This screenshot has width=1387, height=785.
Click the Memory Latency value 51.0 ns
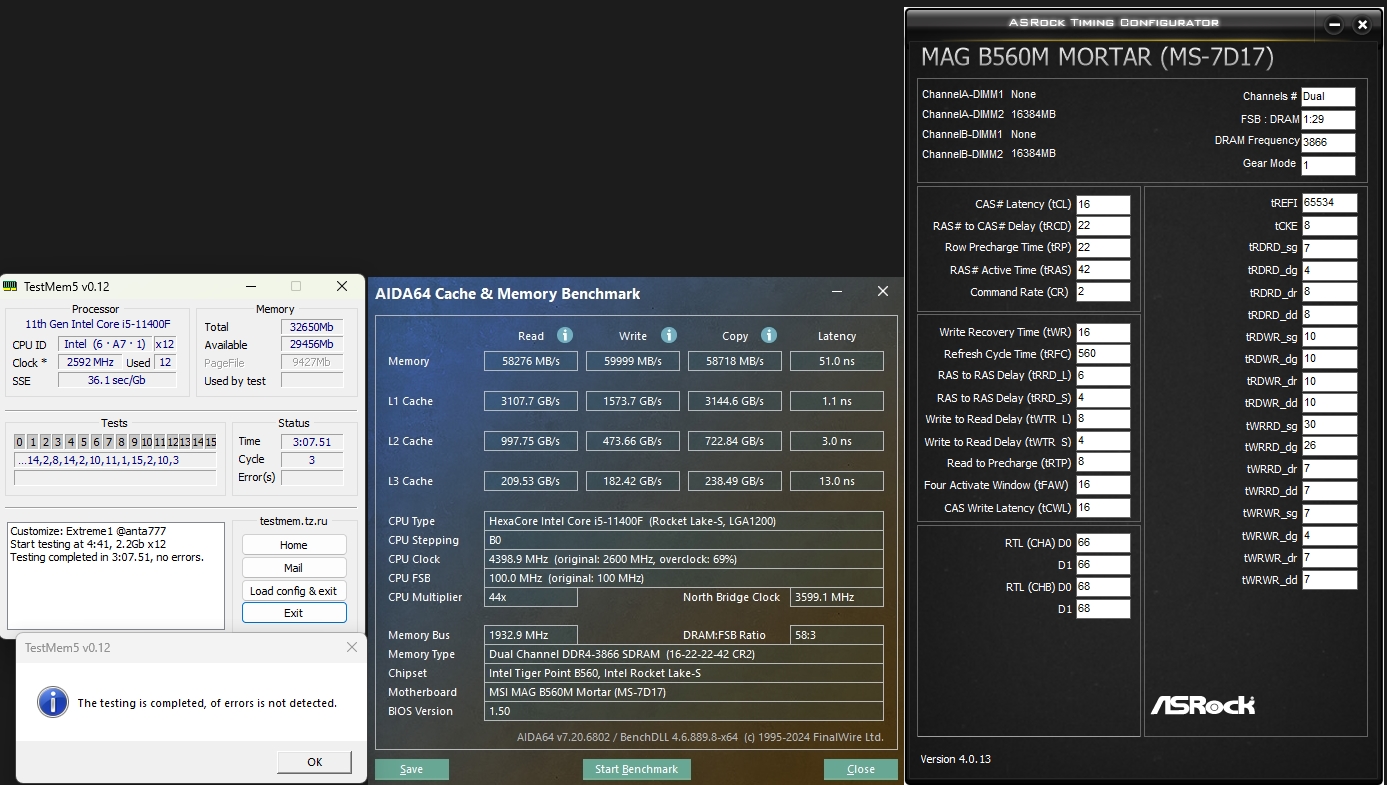tap(837, 361)
